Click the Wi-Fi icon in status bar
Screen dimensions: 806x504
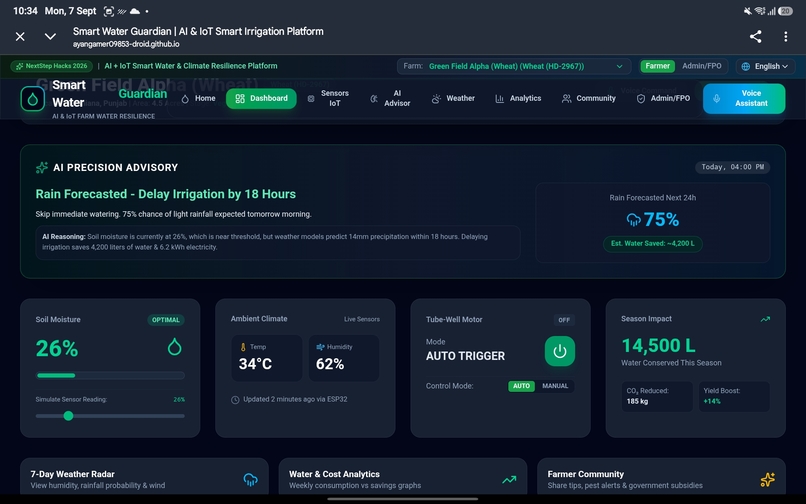coord(760,11)
